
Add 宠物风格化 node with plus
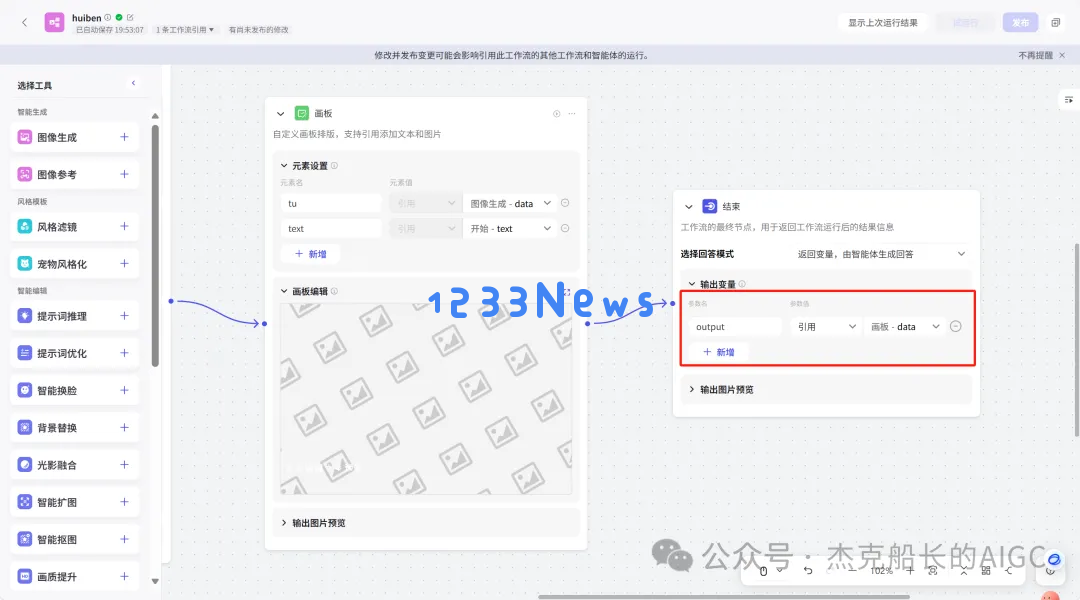(125, 263)
